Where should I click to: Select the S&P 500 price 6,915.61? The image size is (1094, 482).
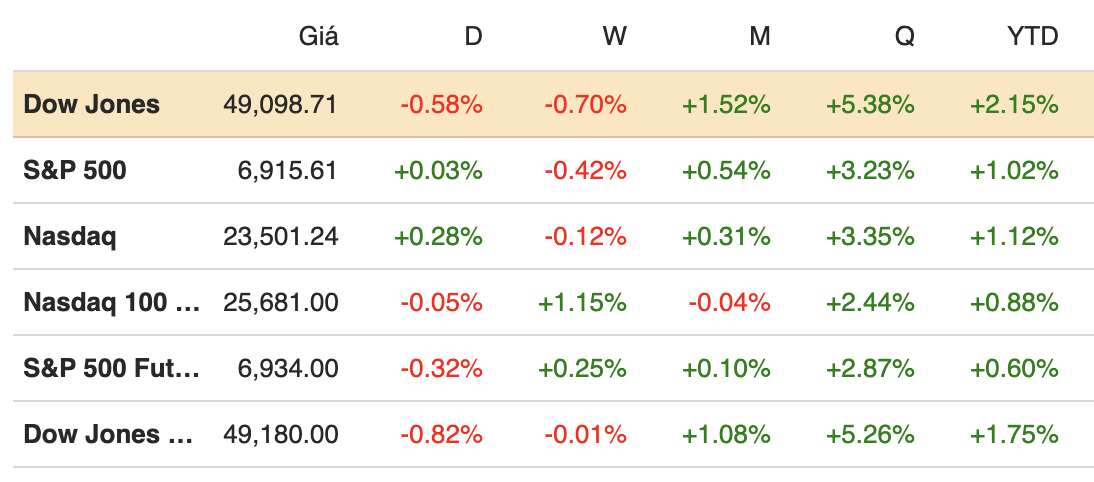coord(289,171)
